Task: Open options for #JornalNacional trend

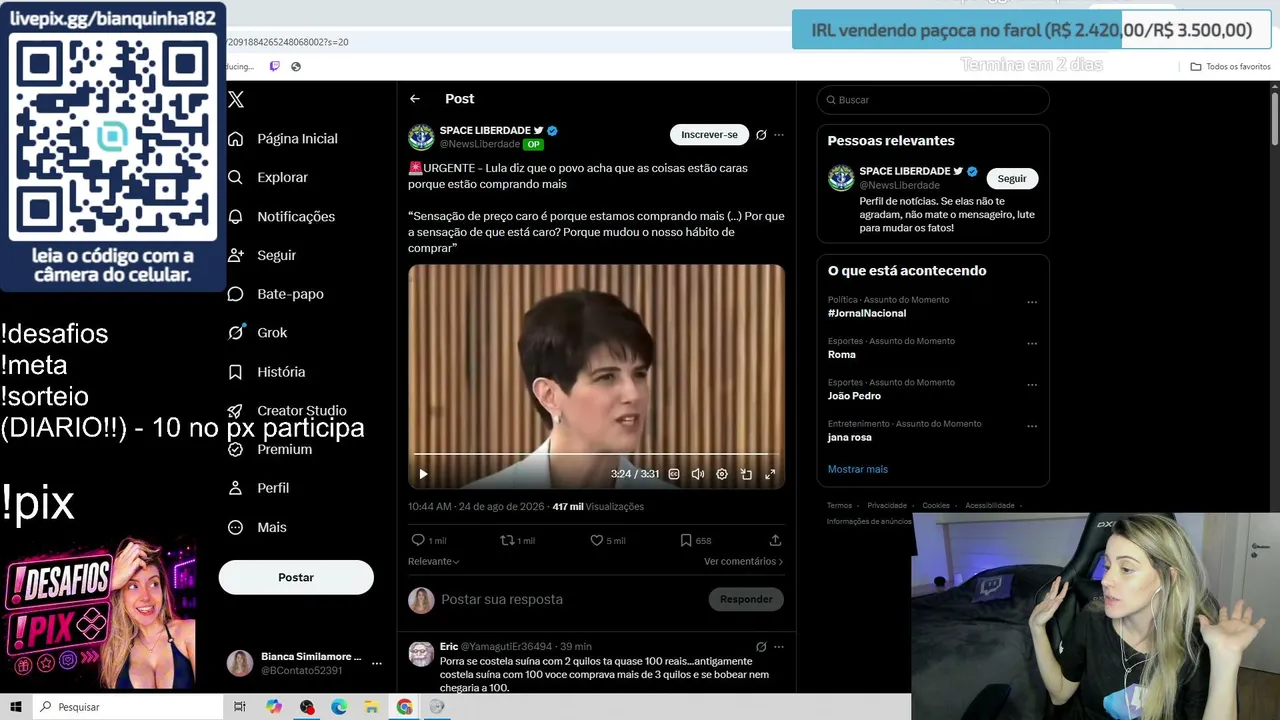Action: 1032,302
